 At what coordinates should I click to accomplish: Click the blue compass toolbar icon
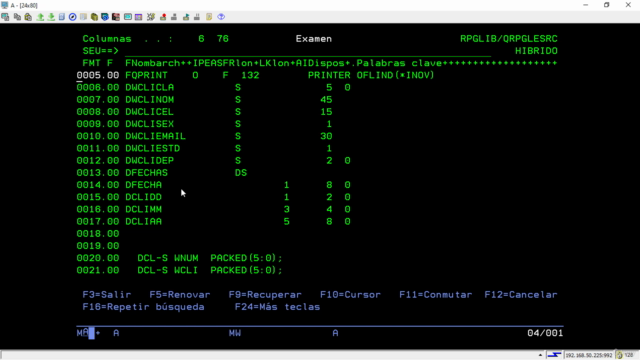73,17
